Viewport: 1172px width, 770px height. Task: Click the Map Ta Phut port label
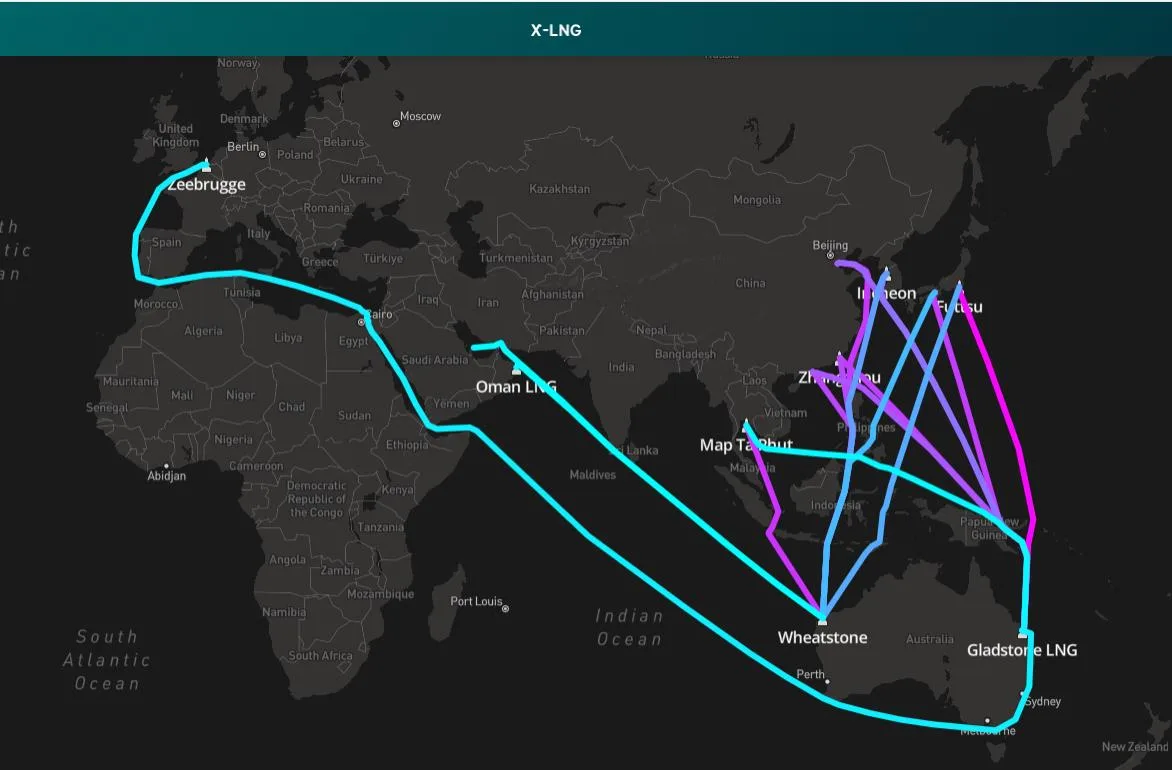click(746, 445)
